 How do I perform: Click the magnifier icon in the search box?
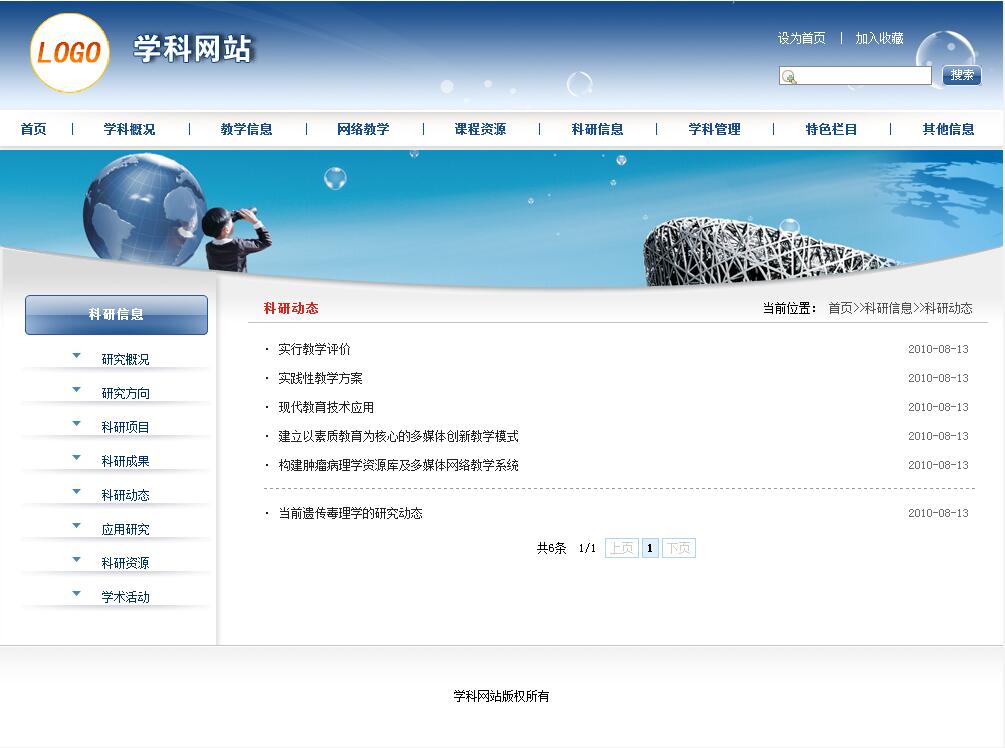click(790, 77)
